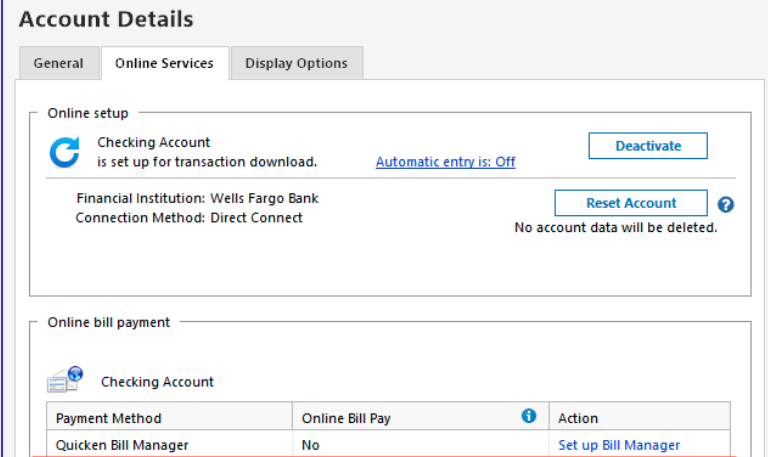Screen dimensions: 768x457
Task: Click the Action column header
Action: point(640,418)
